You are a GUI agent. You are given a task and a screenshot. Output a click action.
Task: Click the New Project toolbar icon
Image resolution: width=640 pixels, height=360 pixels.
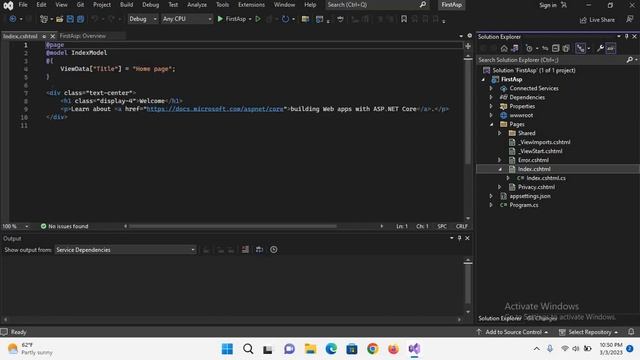click(44, 19)
